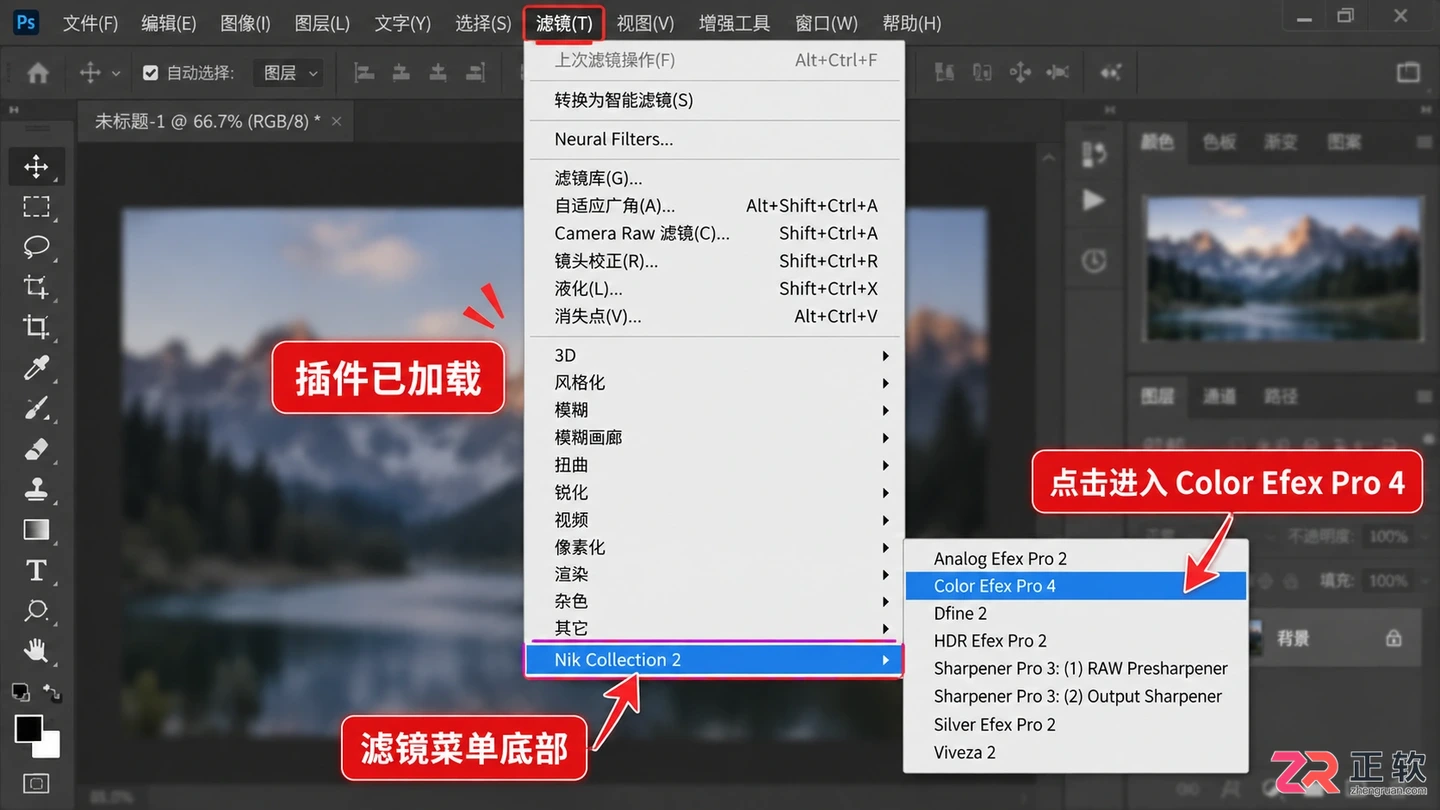Open the History panel clock icon
This screenshot has height=810, width=1440.
pyautogui.click(x=1094, y=261)
